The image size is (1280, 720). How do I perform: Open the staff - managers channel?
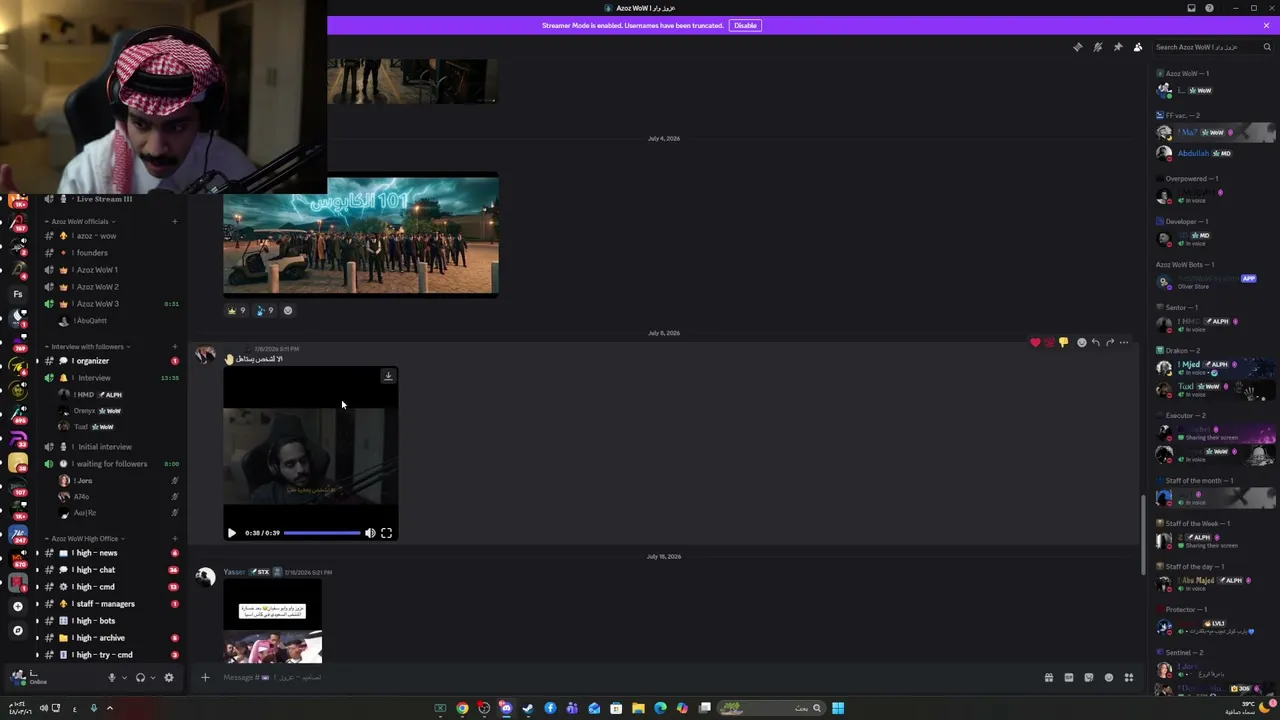[111, 604]
